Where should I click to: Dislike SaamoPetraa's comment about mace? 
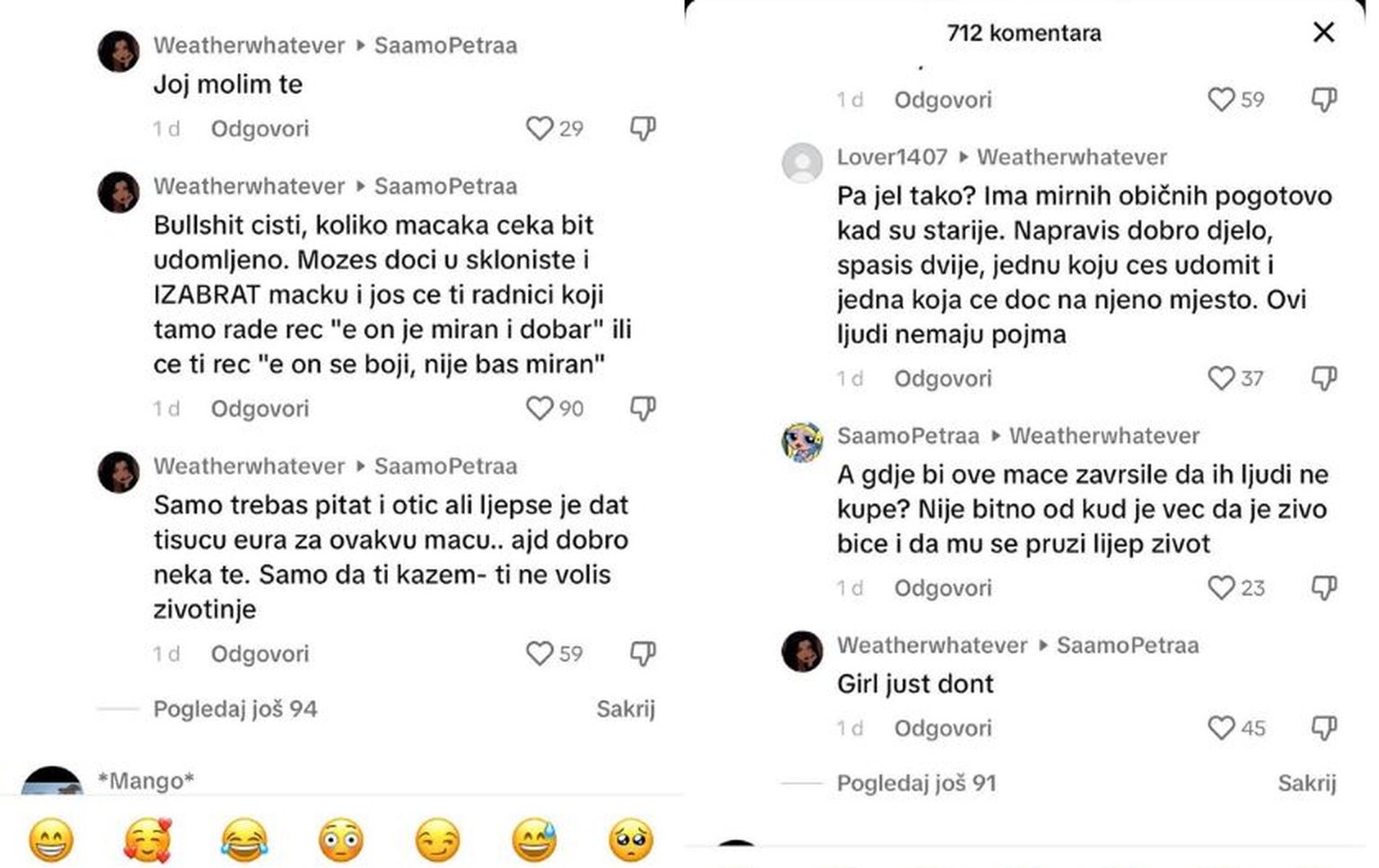point(1324,588)
